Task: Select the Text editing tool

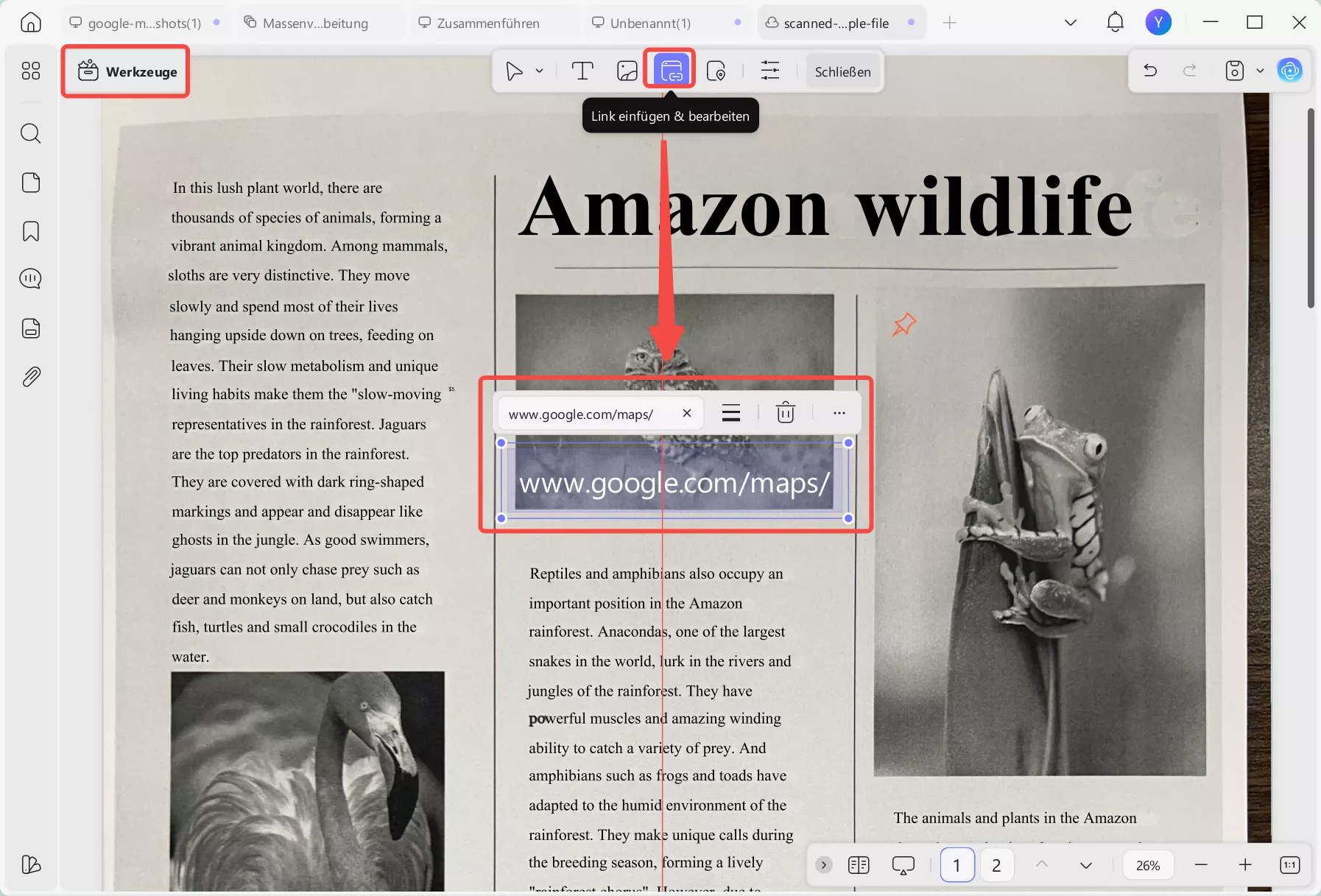Action: click(582, 71)
